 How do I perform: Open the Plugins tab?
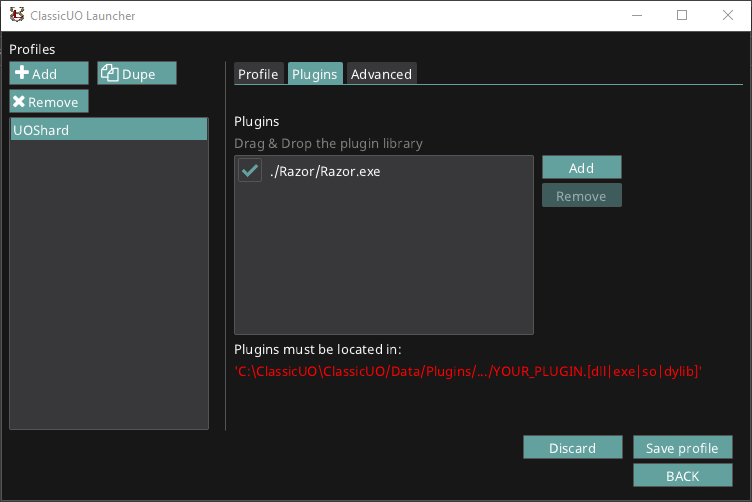click(x=315, y=74)
